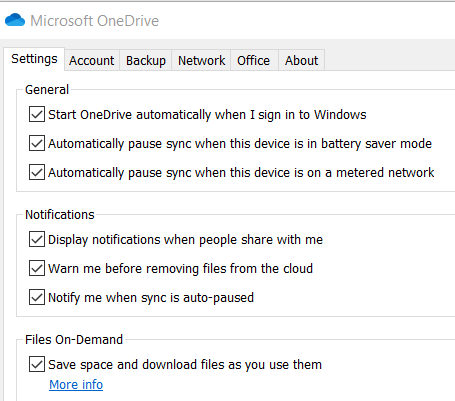The width and height of the screenshot is (455, 401).
Task: Switch to the Network tab
Action: coord(201,61)
